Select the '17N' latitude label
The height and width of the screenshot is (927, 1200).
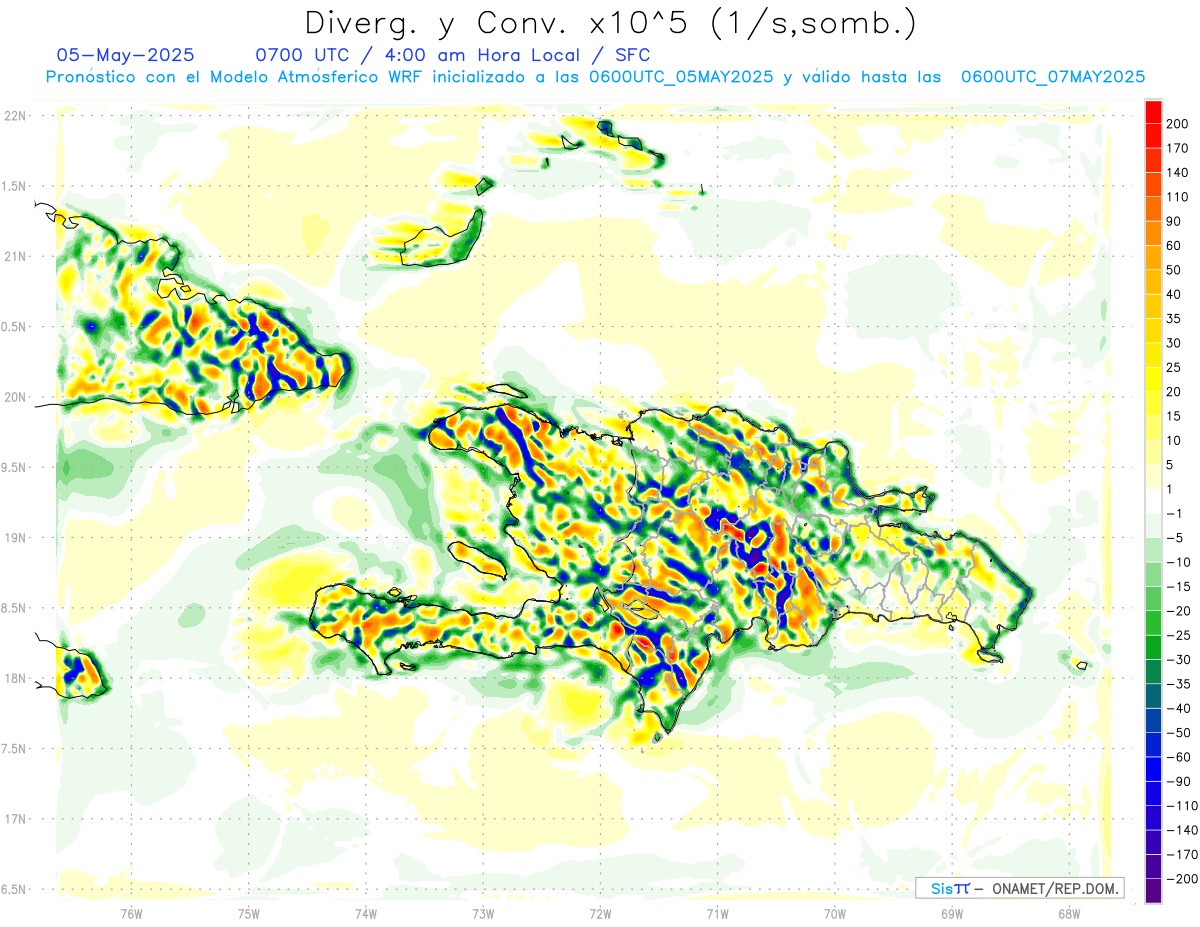point(14,819)
